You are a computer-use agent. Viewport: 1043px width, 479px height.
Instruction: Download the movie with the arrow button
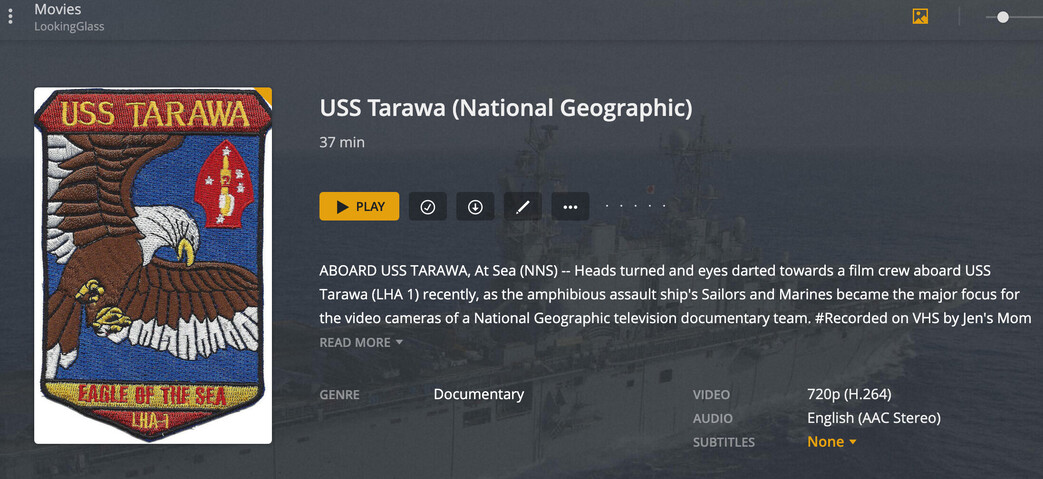click(x=475, y=206)
